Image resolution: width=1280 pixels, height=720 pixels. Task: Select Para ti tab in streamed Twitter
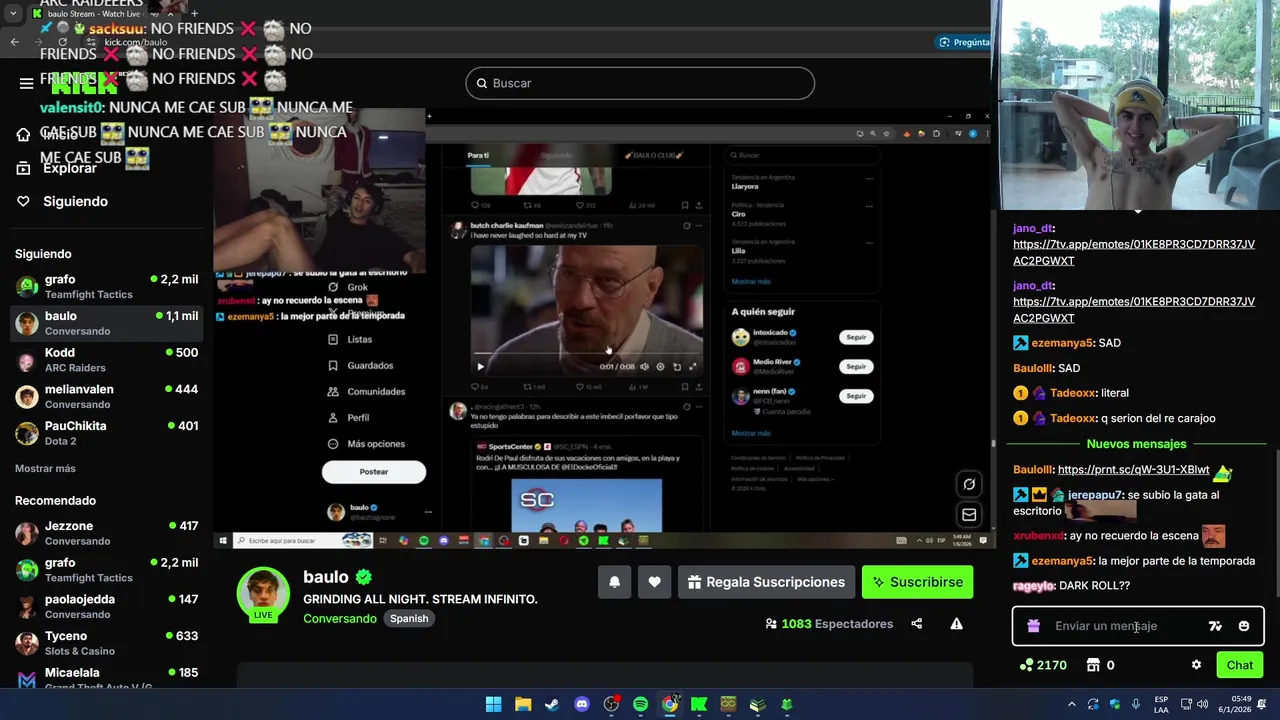pos(478,155)
